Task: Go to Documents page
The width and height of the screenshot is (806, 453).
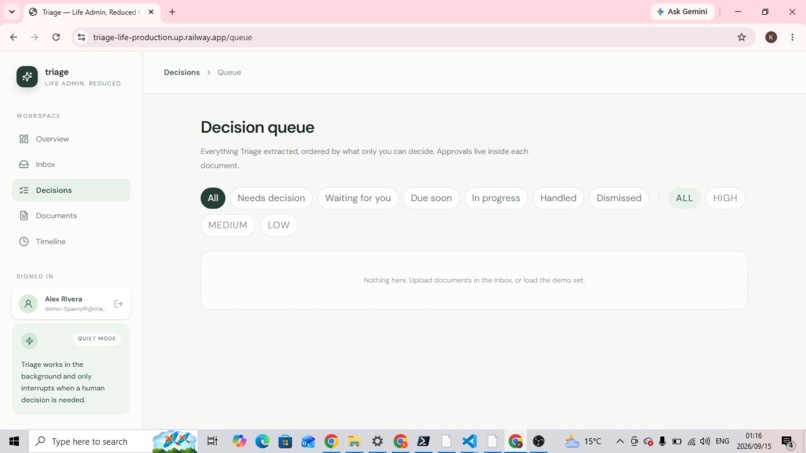Action: [71, 216]
